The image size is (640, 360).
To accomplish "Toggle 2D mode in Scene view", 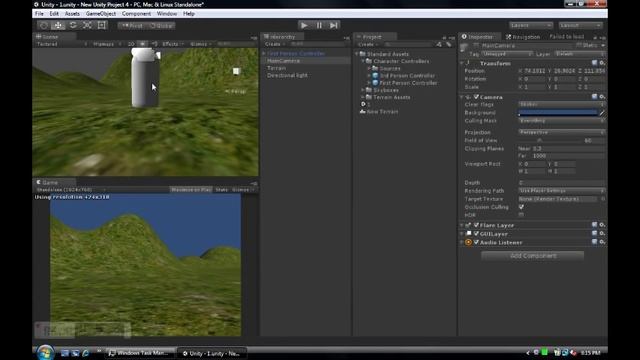I will [131, 44].
